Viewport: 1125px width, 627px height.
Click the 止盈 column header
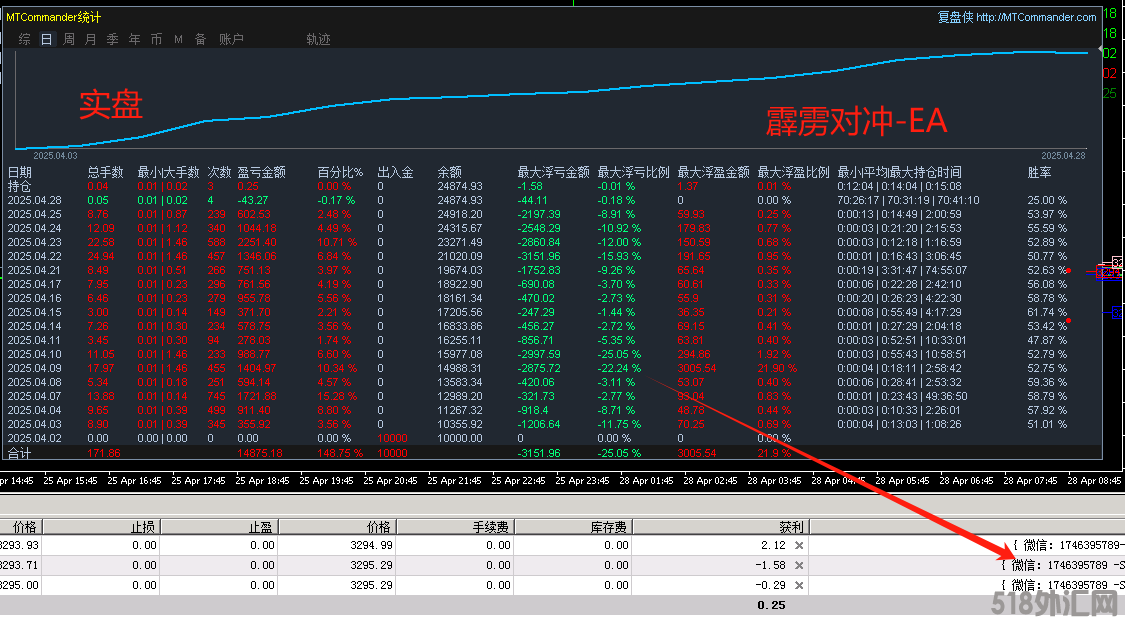click(x=220, y=527)
